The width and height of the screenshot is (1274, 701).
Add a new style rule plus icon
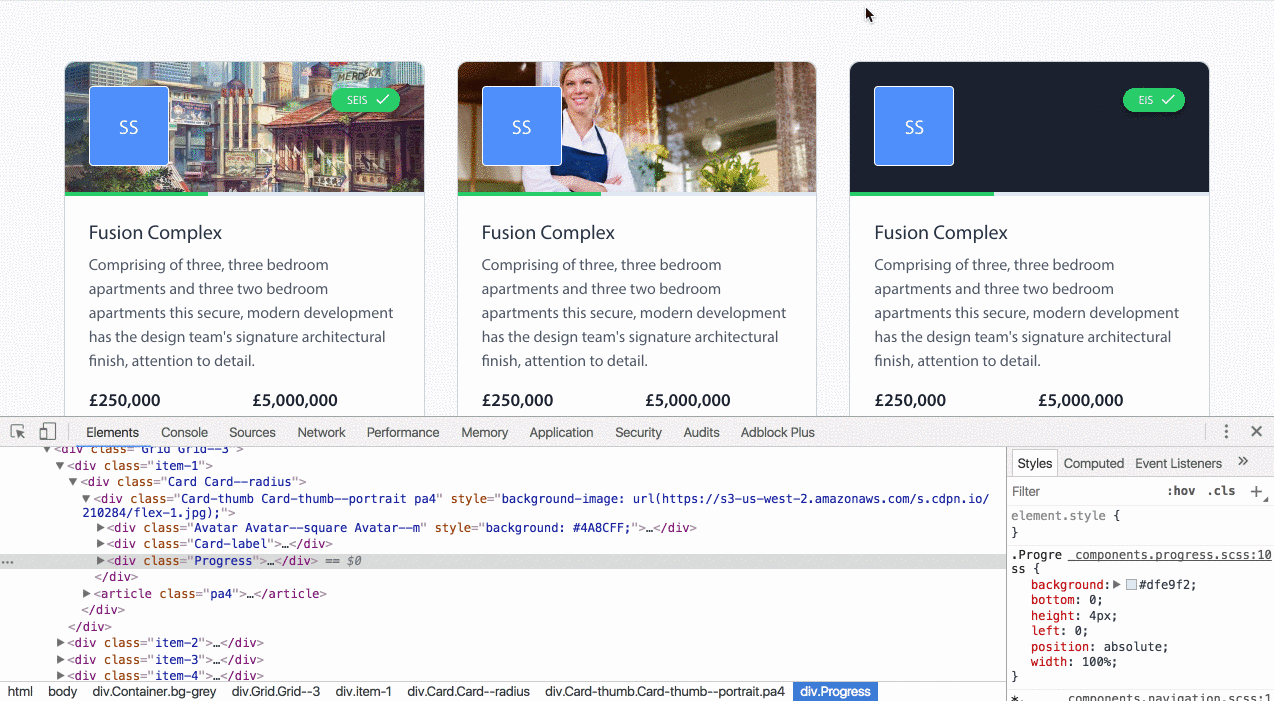(x=1257, y=491)
